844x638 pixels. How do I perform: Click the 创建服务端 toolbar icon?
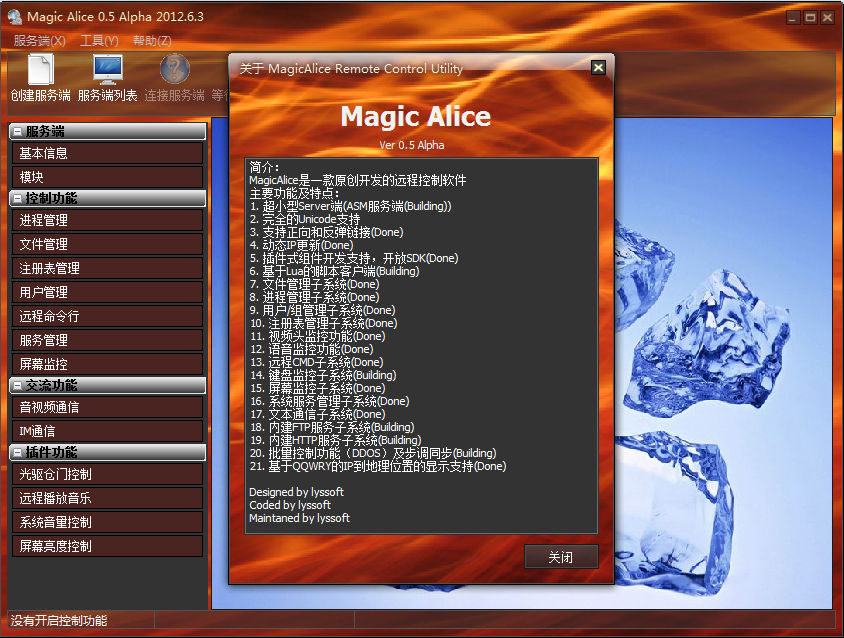tap(41, 69)
